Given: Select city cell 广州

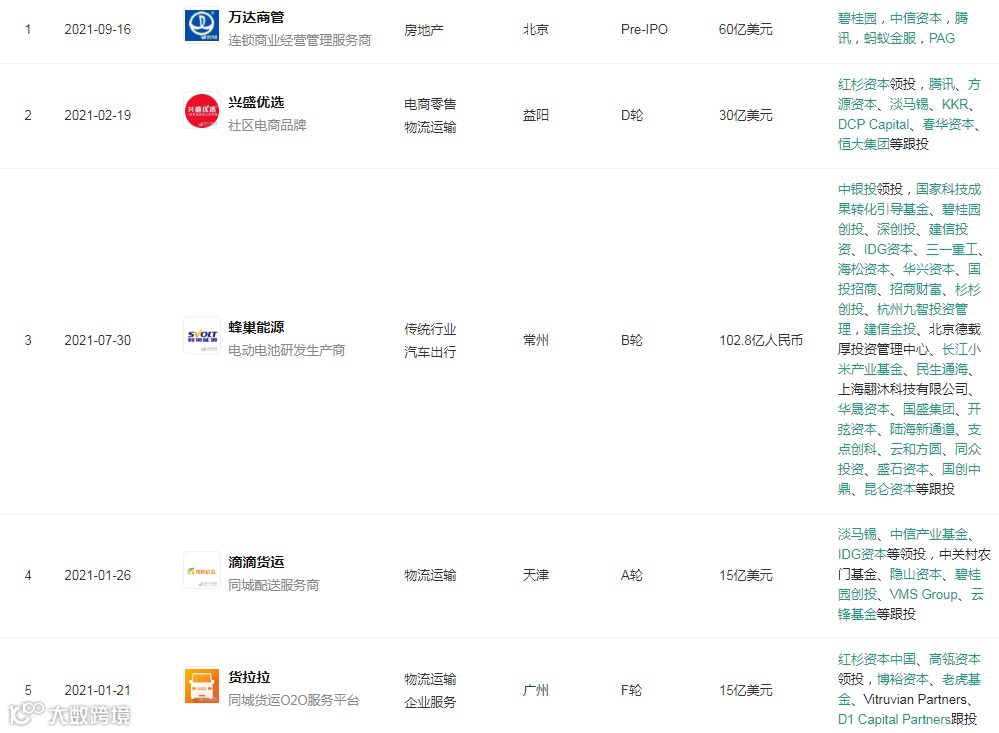Looking at the screenshot, I should 535,690.
